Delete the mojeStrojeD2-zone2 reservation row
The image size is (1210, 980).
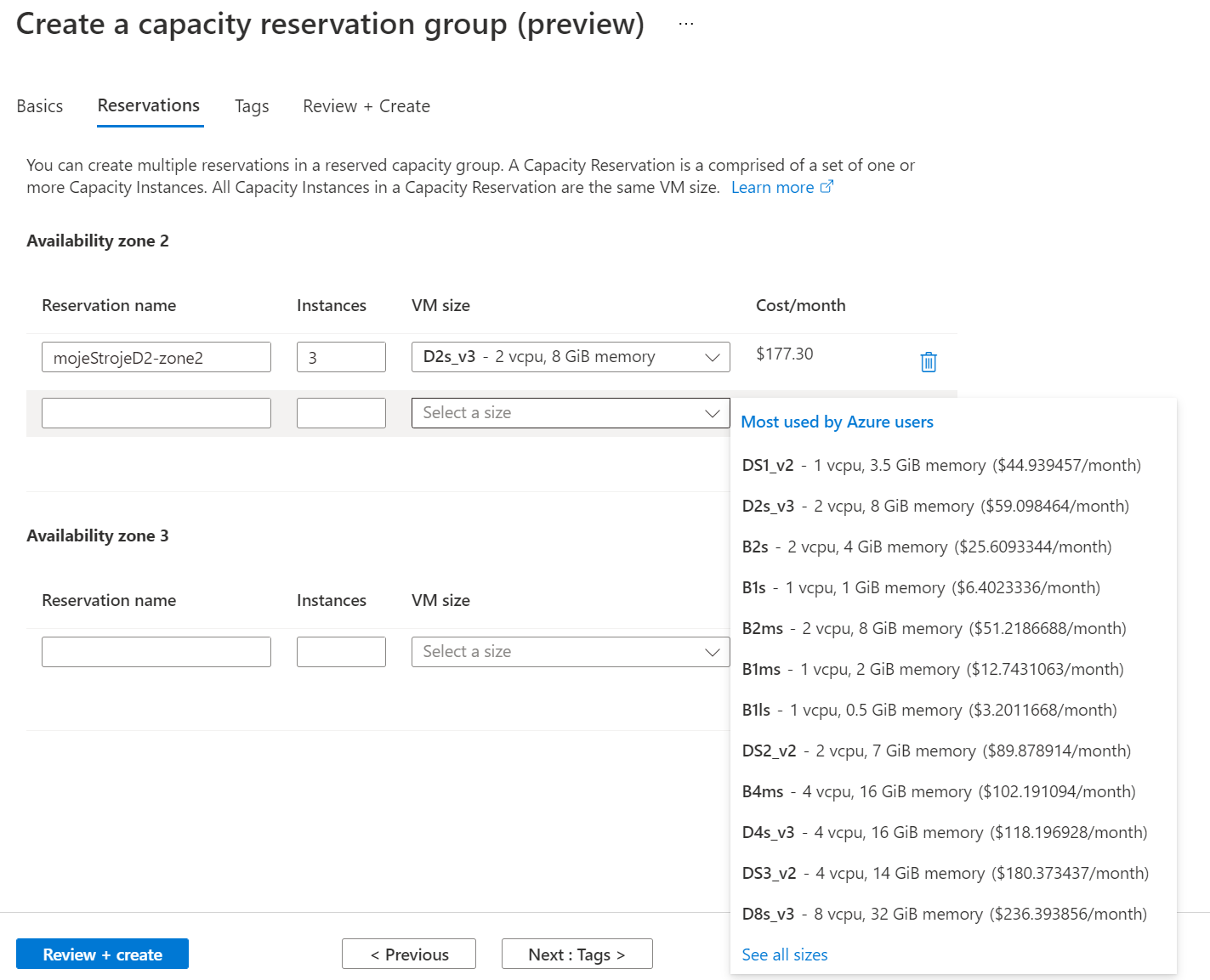928,362
